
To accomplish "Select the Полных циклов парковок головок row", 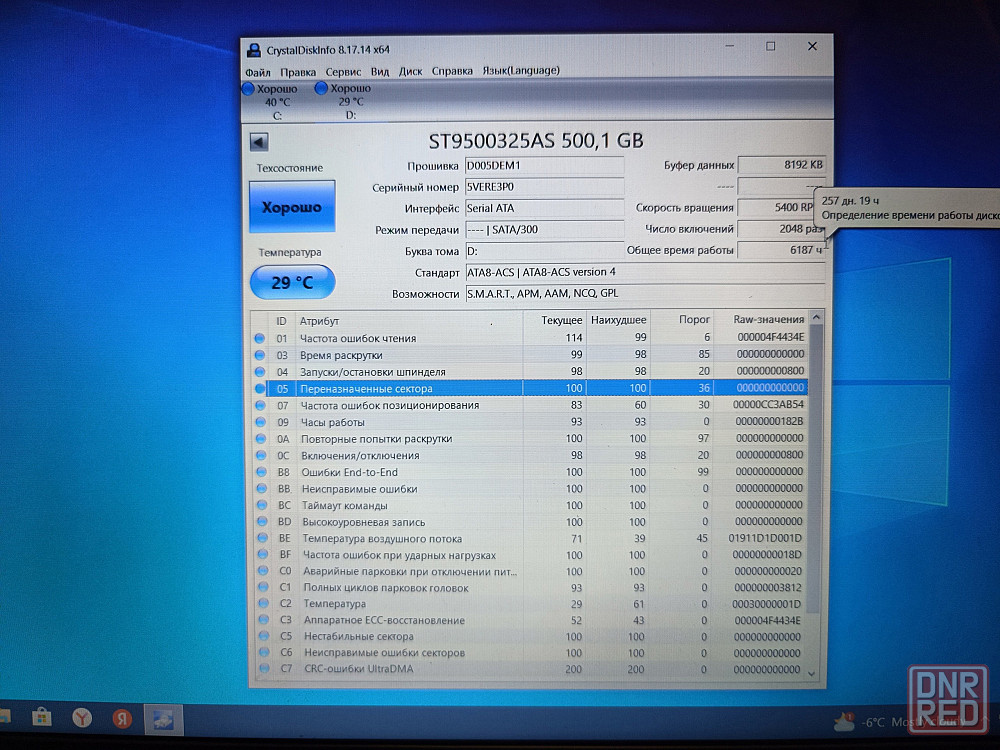I will click(x=530, y=587).
